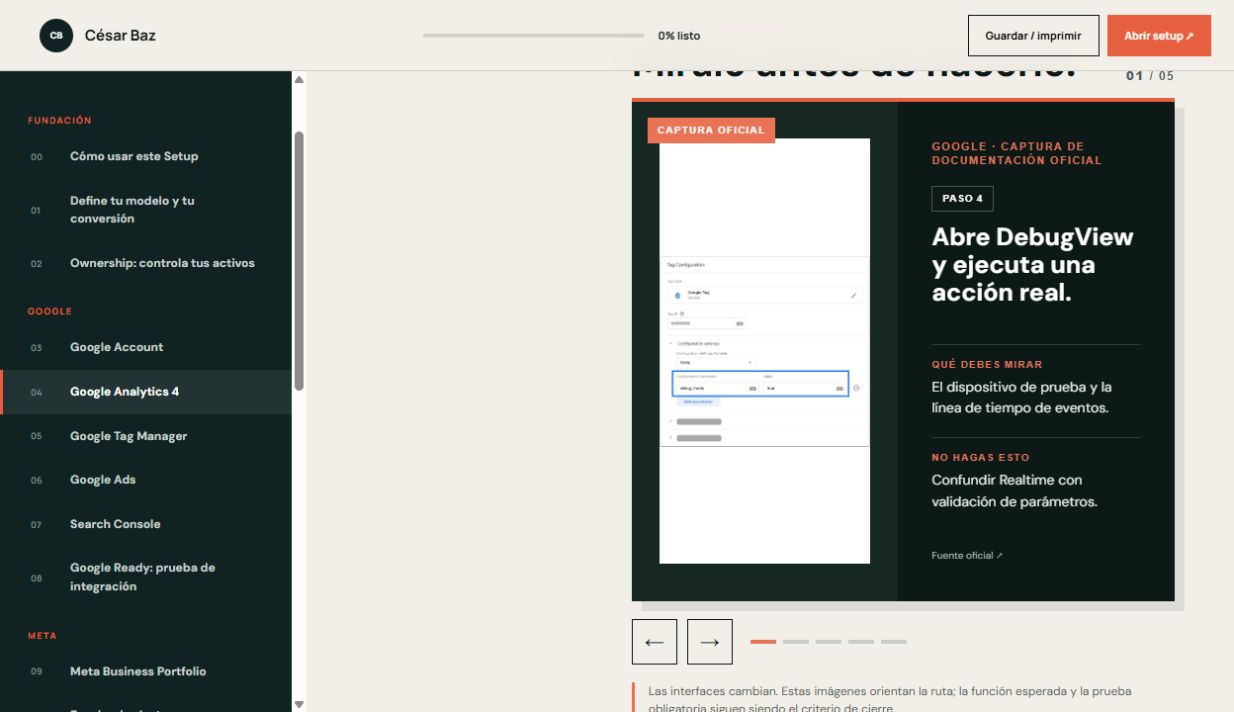The width and height of the screenshot is (1234, 712).
Task: Click the sidebar scrollbar thumb
Action: [x=299, y=260]
